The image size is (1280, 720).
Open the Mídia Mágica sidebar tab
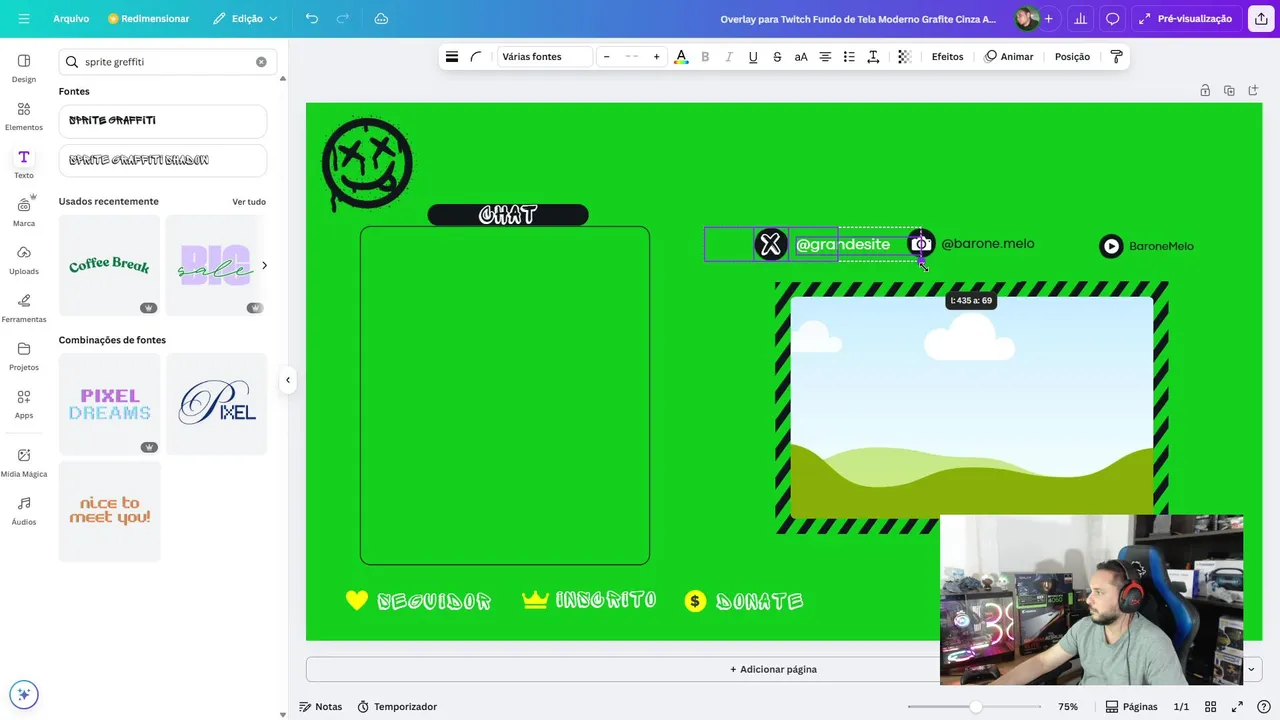24,462
